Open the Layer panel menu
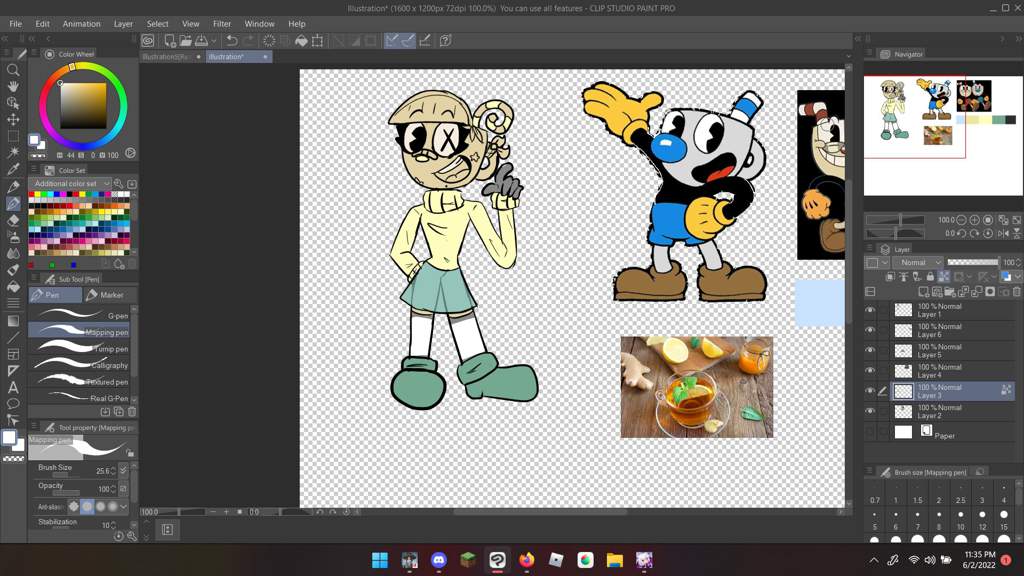The width and height of the screenshot is (1024, 576). pyautogui.click(x=869, y=249)
